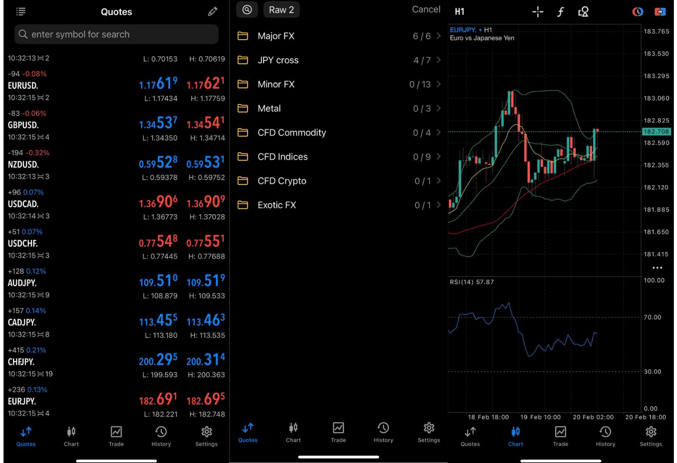Select the EURUSD quote row
The height and width of the screenshot is (463, 677).
tap(117, 86)
